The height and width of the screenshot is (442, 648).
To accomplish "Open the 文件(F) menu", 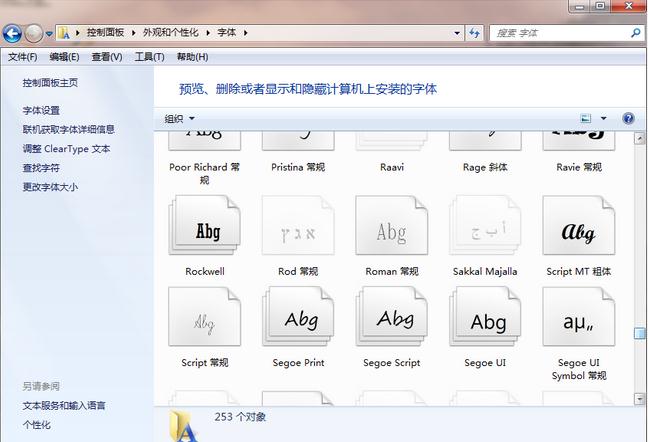I will pyautogui.click(x=23, y=57).
